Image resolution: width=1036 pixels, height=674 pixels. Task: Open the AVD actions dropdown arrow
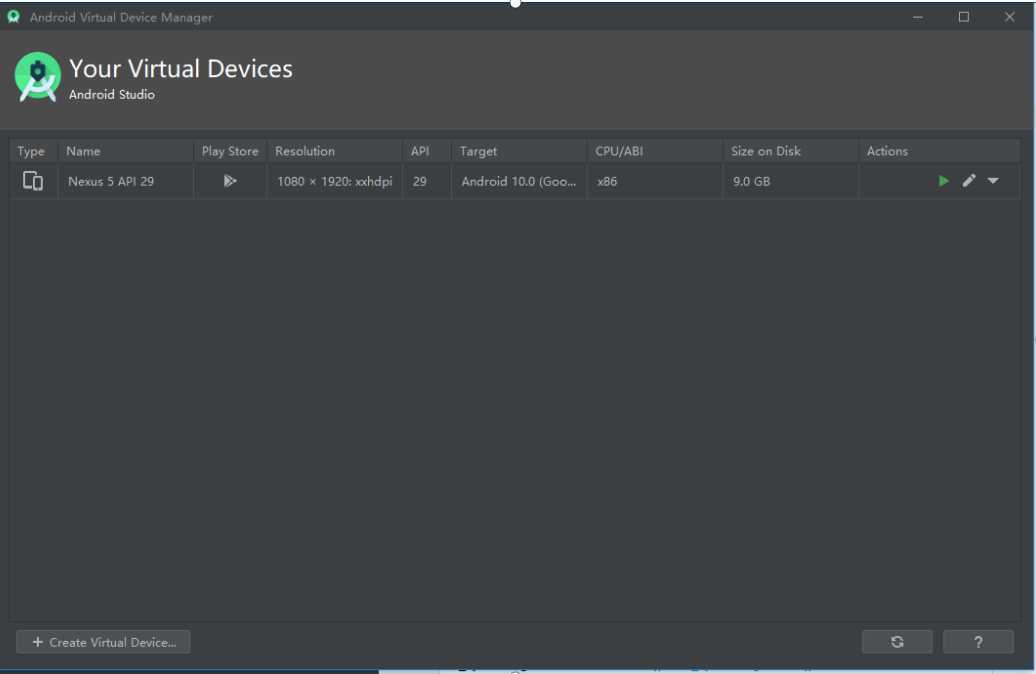(x=993, y=181)
